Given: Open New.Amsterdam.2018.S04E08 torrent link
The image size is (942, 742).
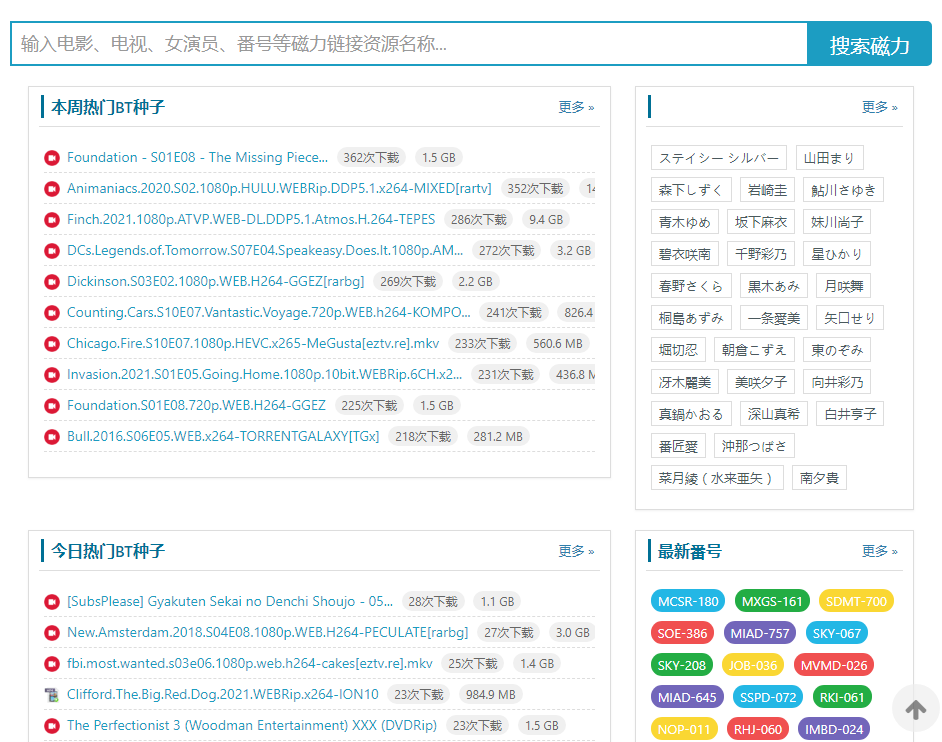Looking at the screenshot, I should (x=267, y=633).
